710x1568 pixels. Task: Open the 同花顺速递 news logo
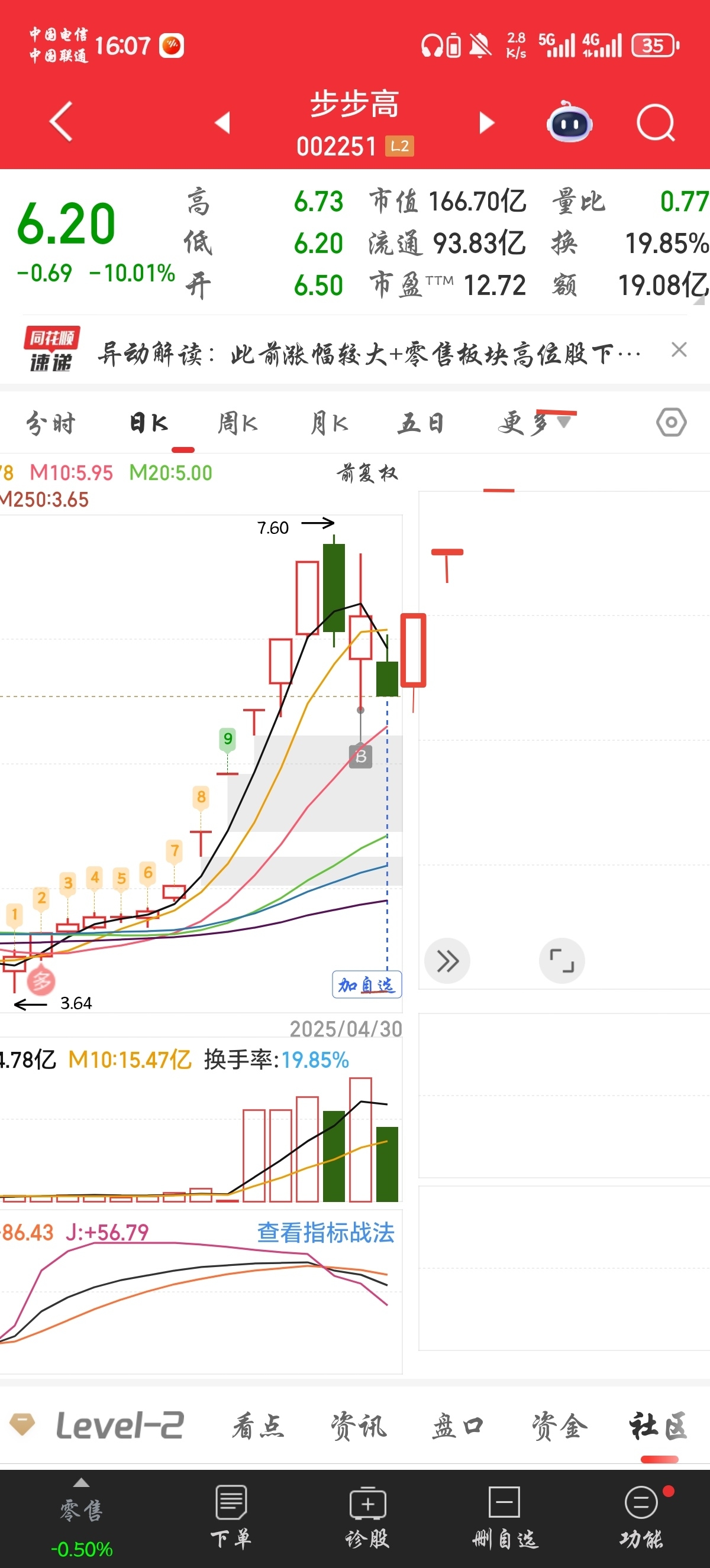[51, 349]
